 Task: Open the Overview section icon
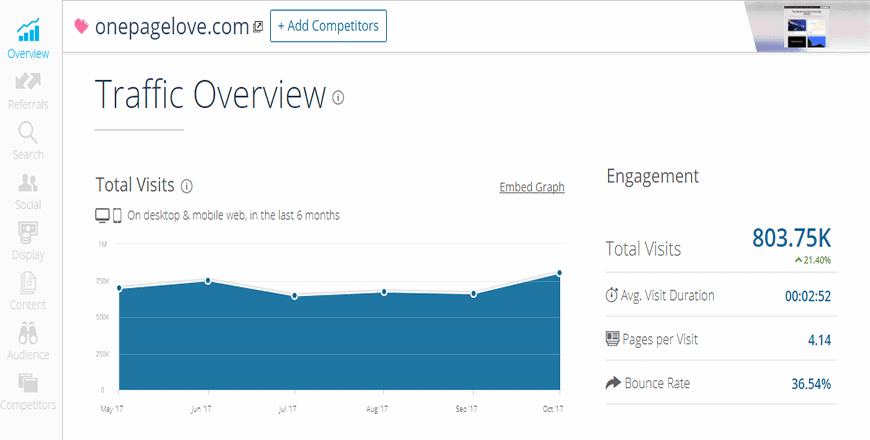tap(28, 30)
